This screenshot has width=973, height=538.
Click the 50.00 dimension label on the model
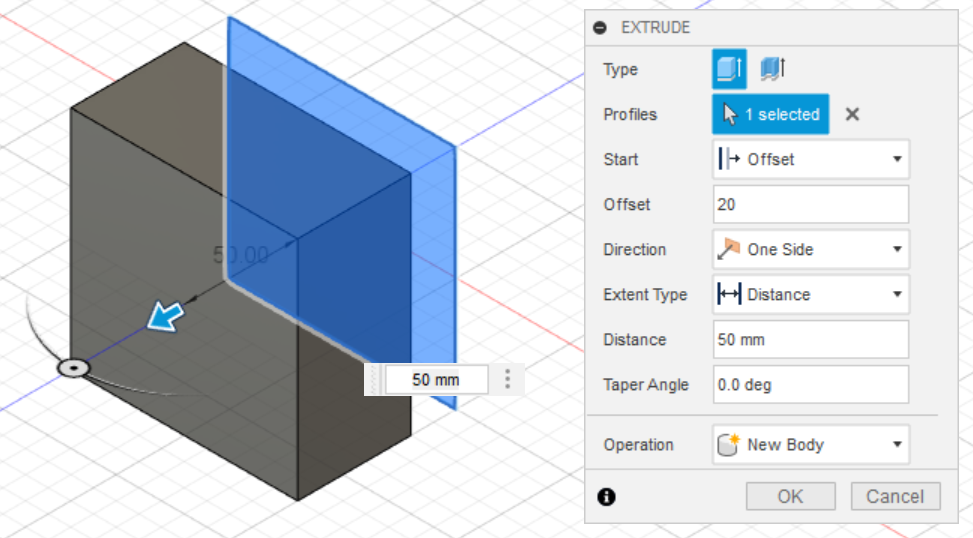pyautogui.click(x=241, y=255)
